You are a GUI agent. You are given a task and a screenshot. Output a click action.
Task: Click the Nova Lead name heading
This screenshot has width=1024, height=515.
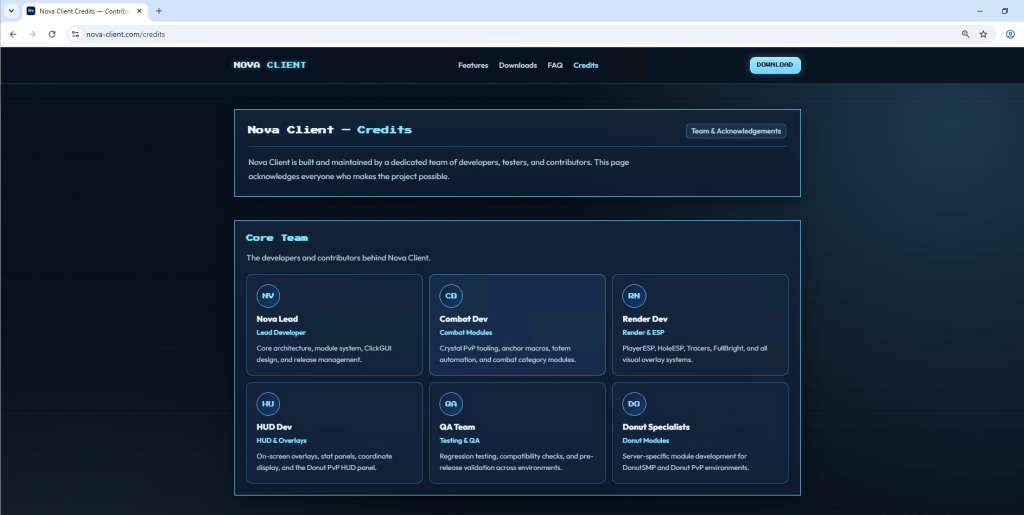(x=277, y=319)
